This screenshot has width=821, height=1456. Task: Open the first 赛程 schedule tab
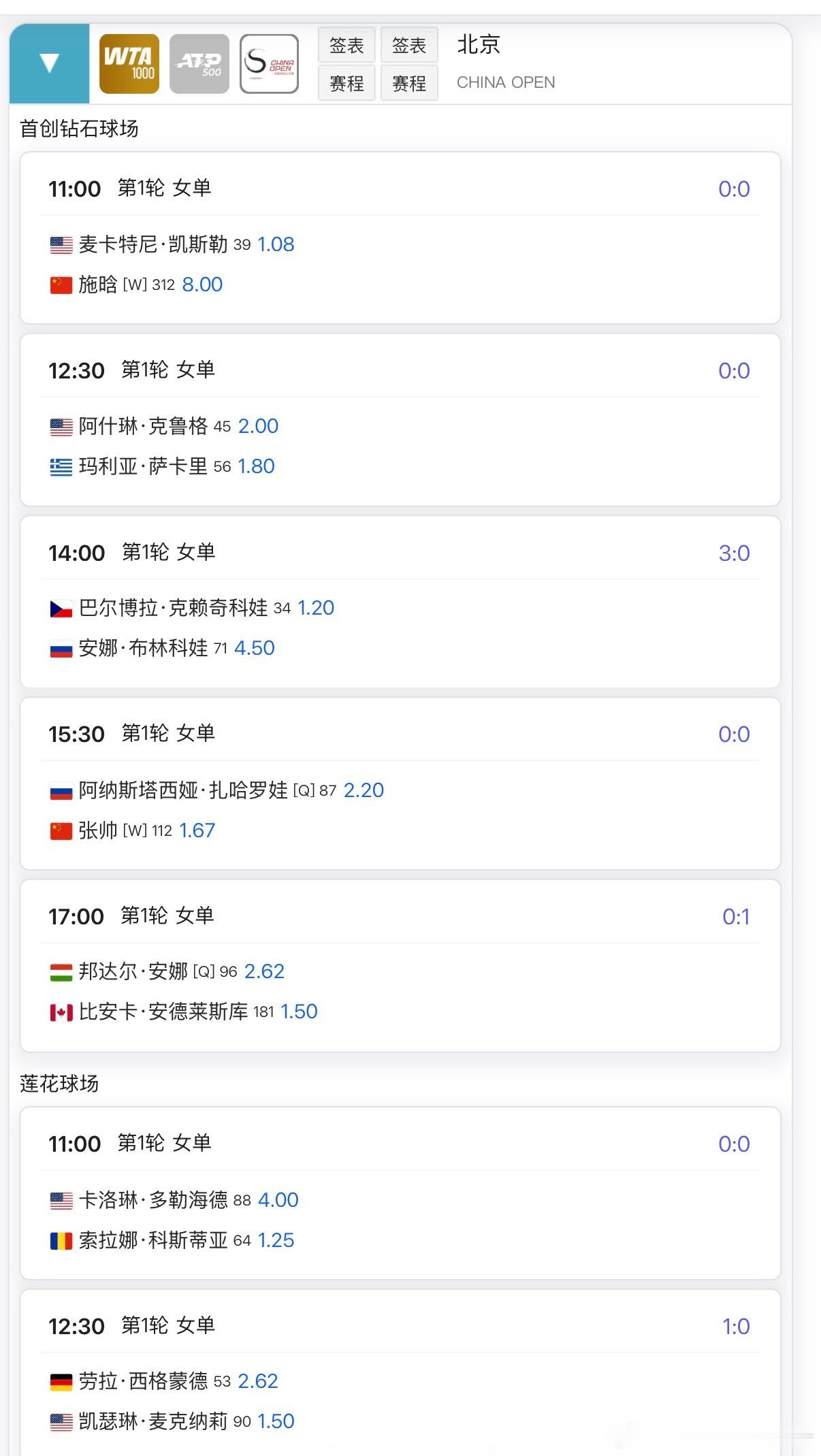[x=347, y=83]
